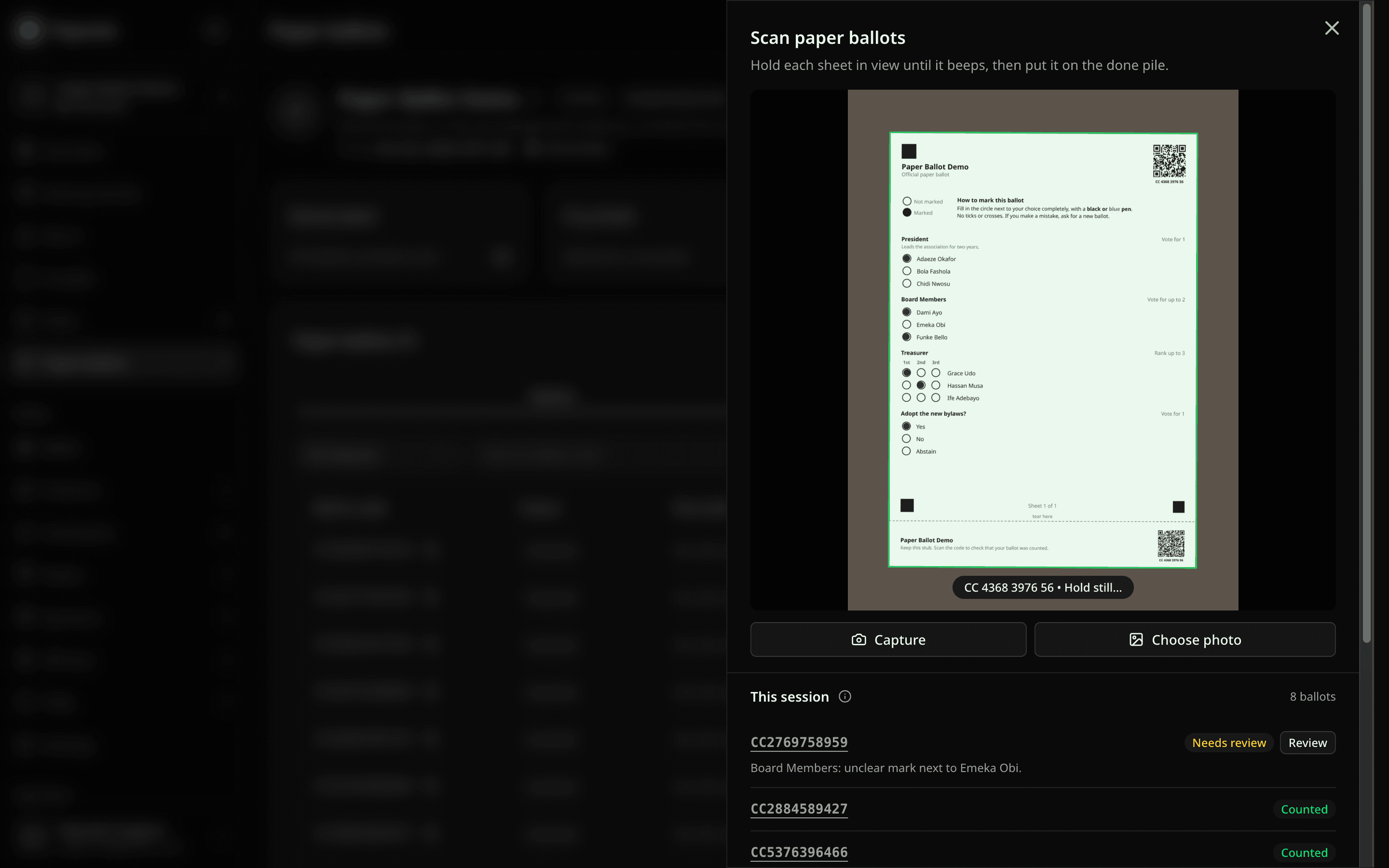Click the This session heading
Viewport: 1389px width, 868px height.
click(x=789, y=696)
